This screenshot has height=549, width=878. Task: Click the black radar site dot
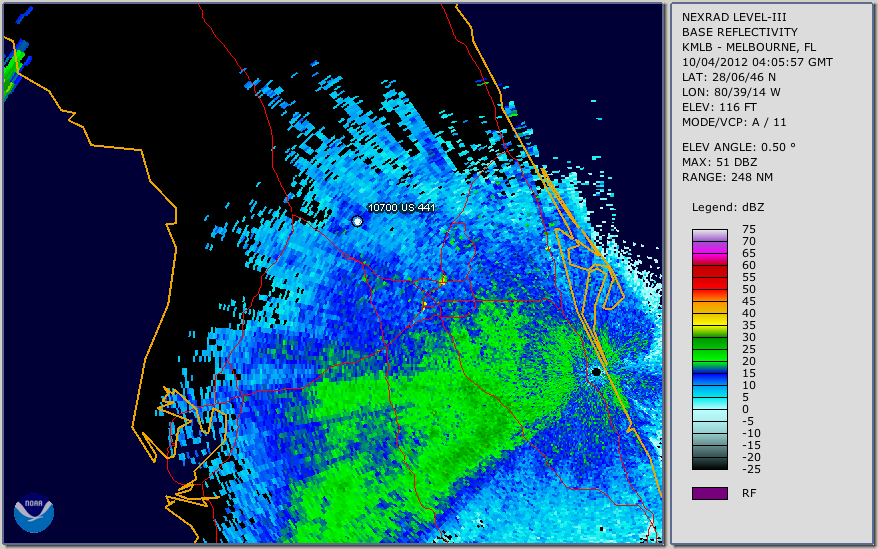tap(596, 372)
